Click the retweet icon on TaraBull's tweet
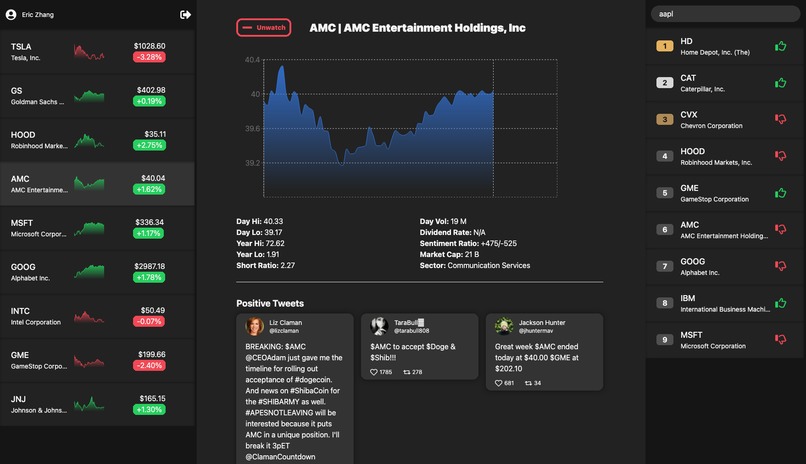Screen dimensions: 806x464 tap(407, 372)
